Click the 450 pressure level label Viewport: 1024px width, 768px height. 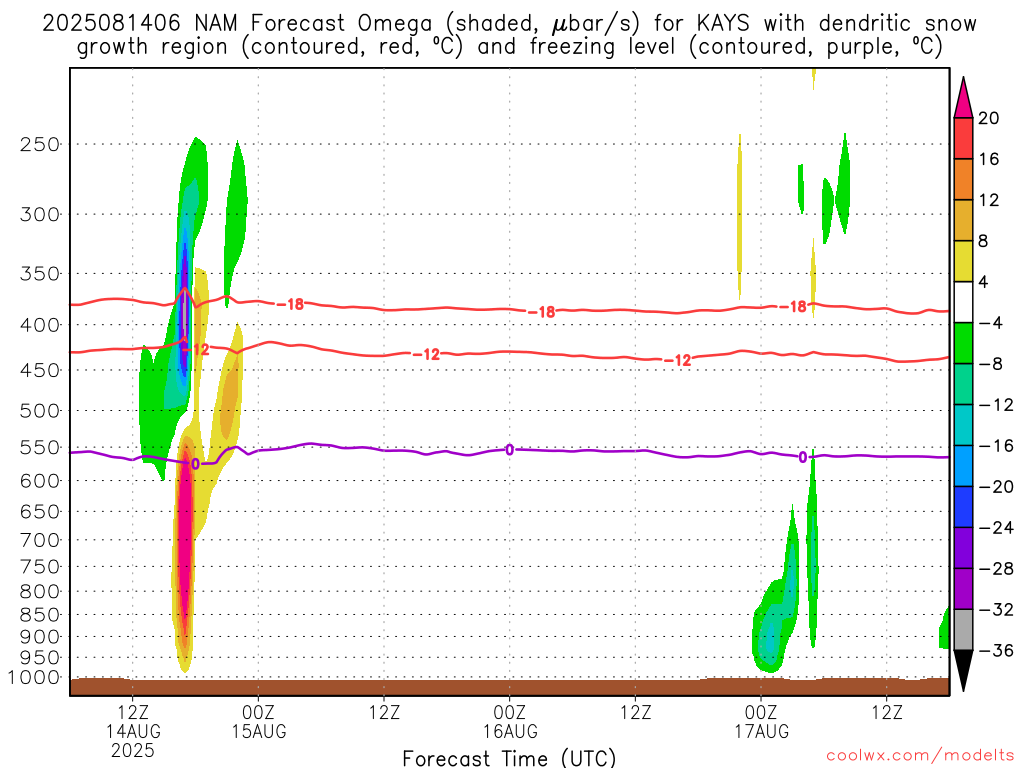tap(40, 370)
